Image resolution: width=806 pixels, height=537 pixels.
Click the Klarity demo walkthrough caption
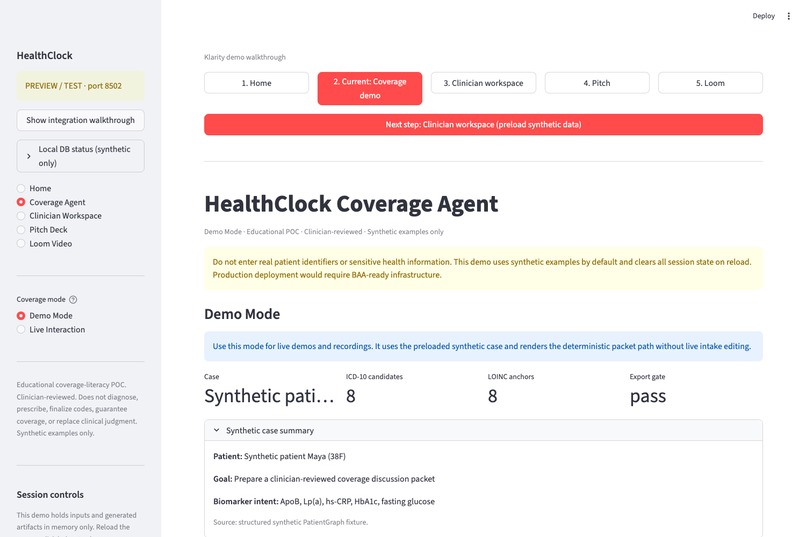point(245,57)
